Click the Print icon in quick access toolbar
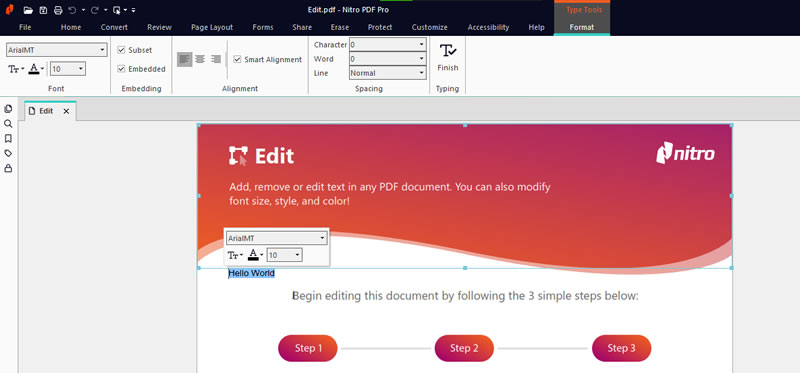The image size is (800, 373). (x=58, y=10)
